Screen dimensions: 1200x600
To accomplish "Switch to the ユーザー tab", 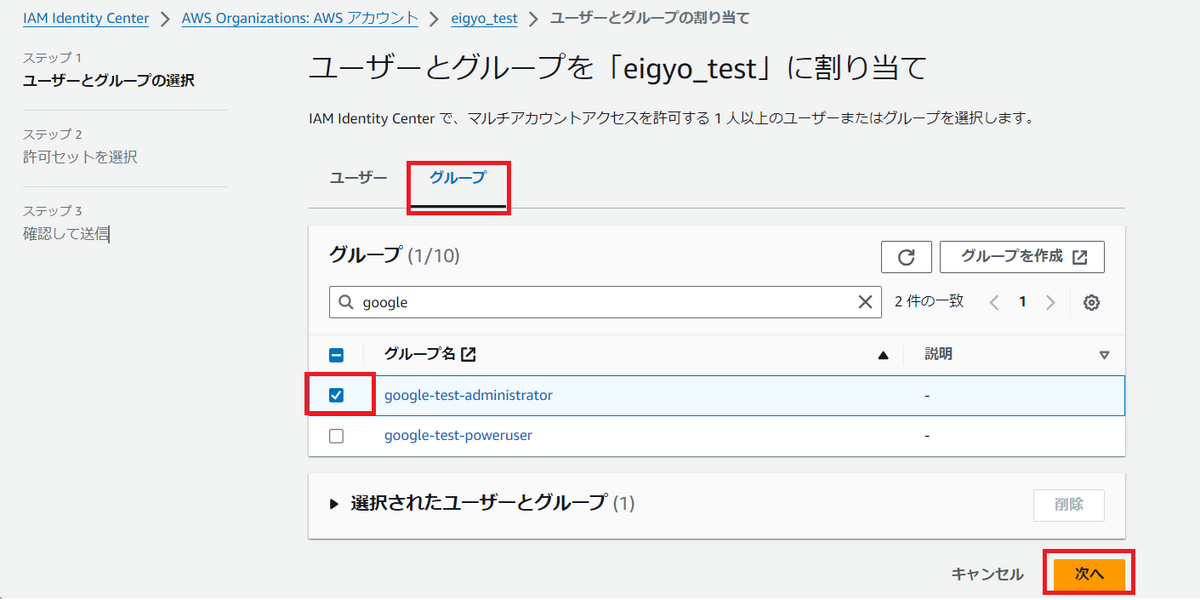I will tap(358, 178).
